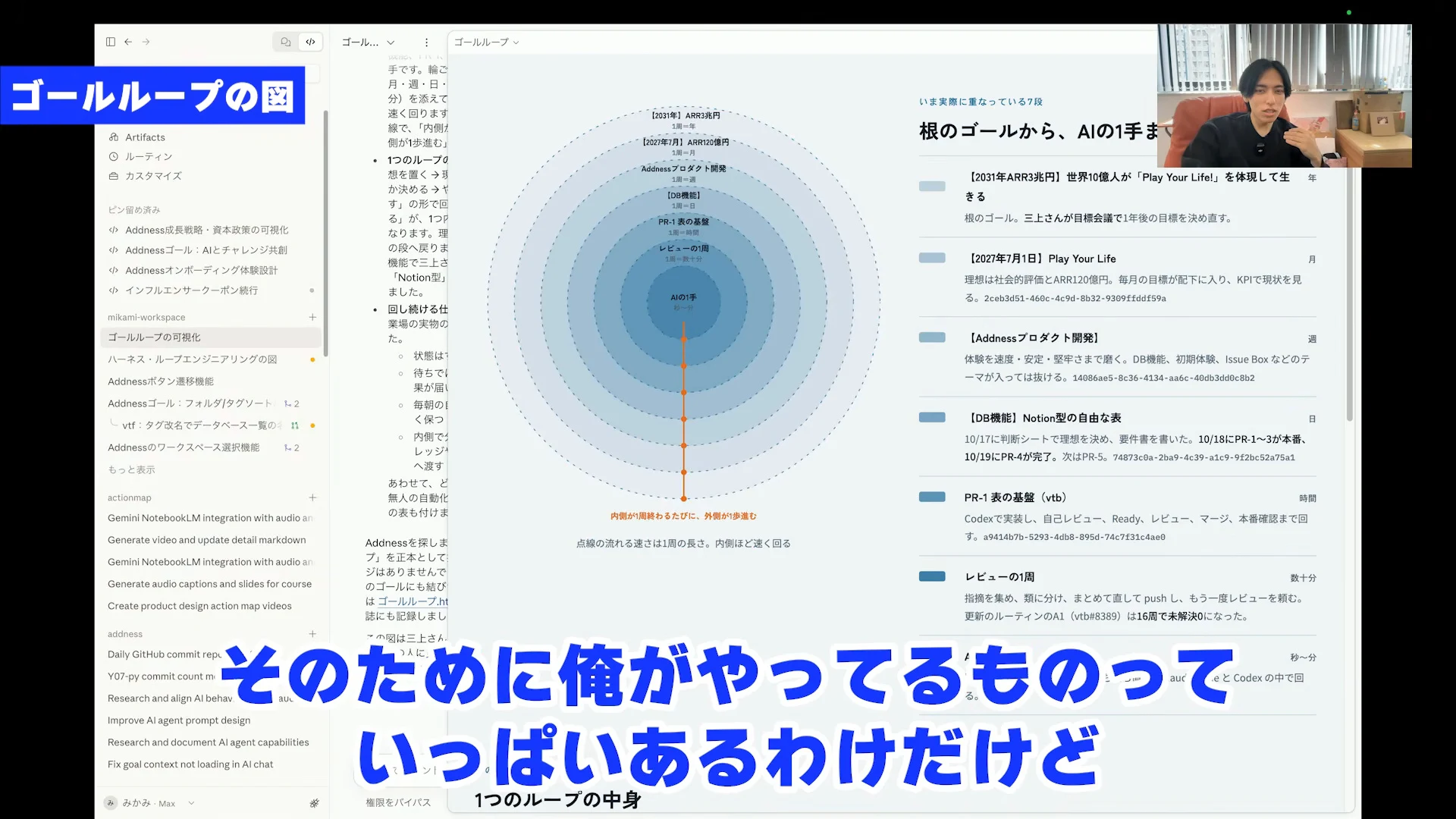The width and height of the screenshot is (1456, 819).
Task: Open Artifacts in the sidebar
Action: pyautogui.click(x=145, y=137)
